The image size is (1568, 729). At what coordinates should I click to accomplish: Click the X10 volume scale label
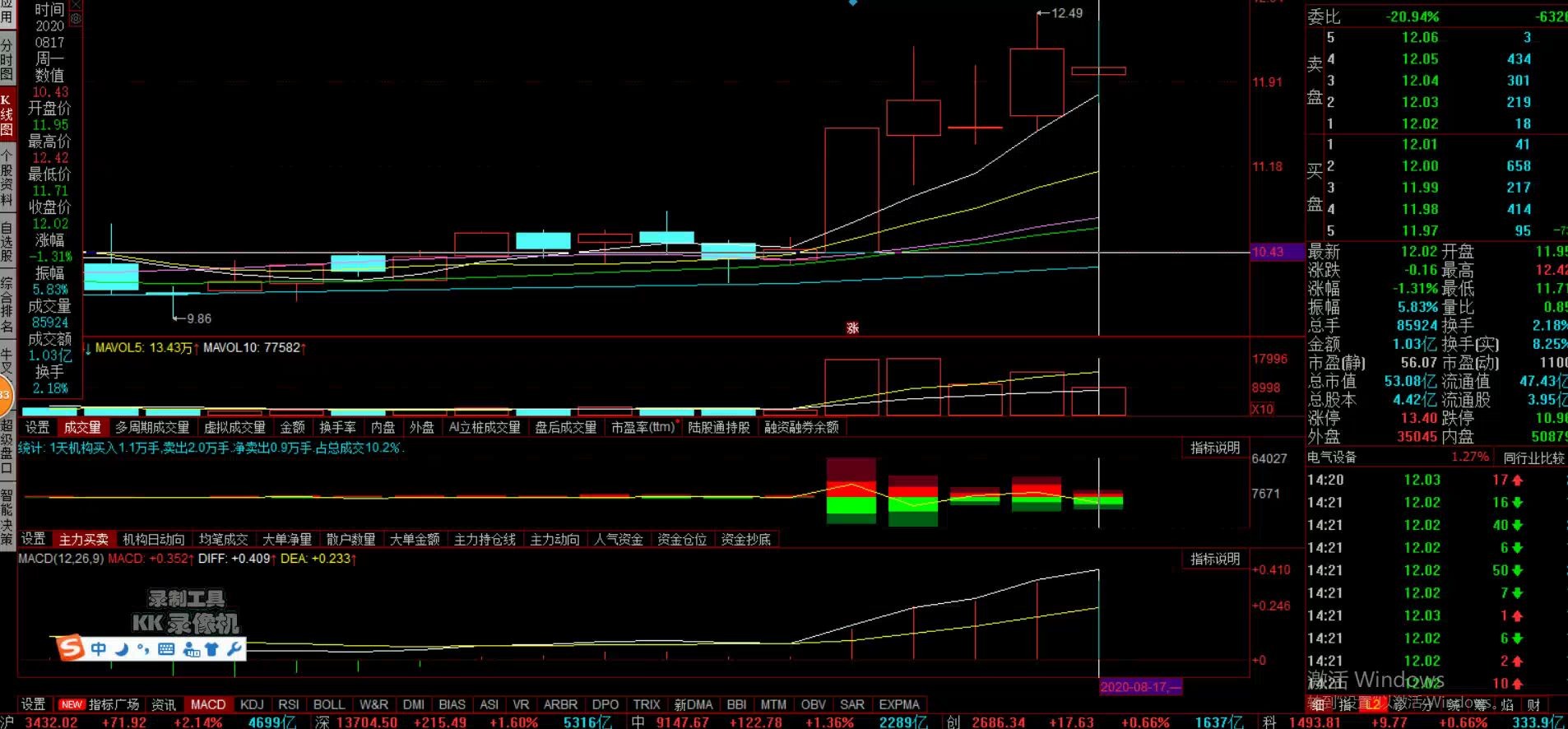1263,409
